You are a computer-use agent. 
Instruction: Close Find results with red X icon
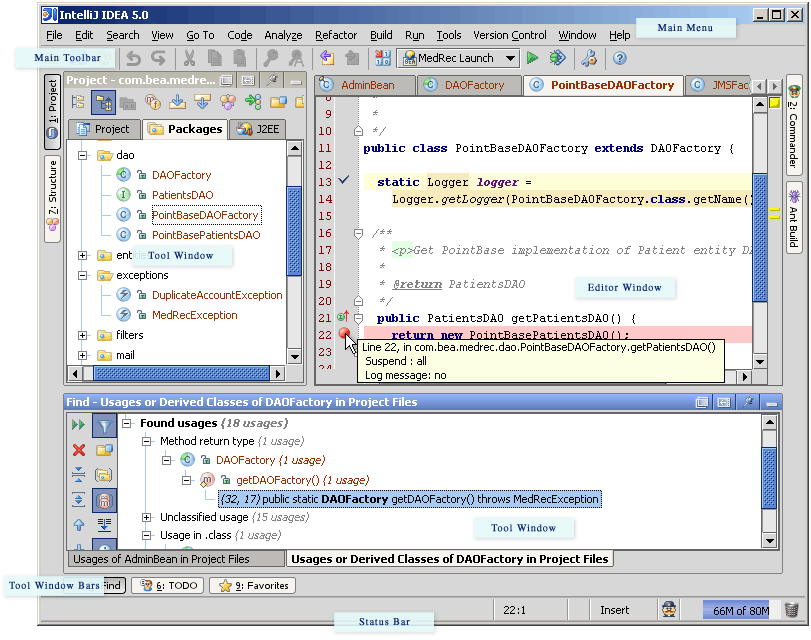coord(79,450)
